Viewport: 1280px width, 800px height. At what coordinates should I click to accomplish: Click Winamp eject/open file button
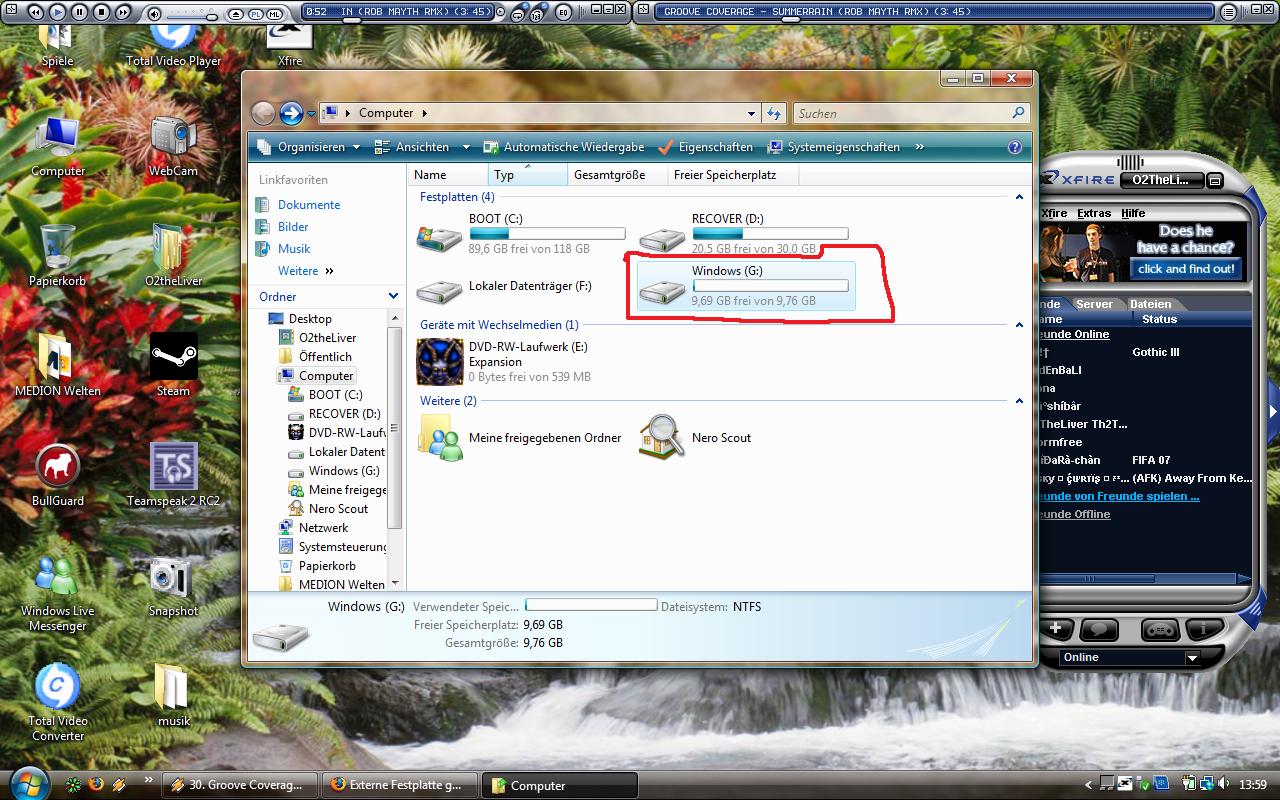236,14
